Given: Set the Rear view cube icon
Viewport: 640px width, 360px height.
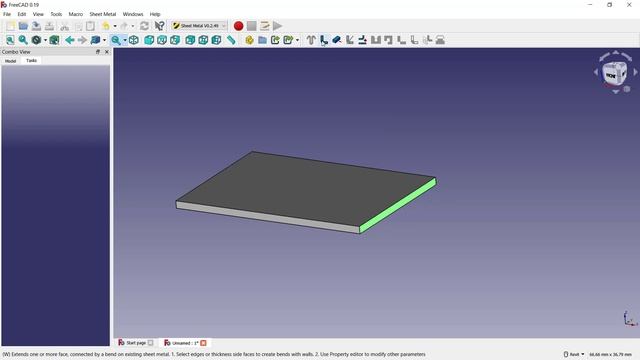Looking at the screenshot, I should coord(190,40).
